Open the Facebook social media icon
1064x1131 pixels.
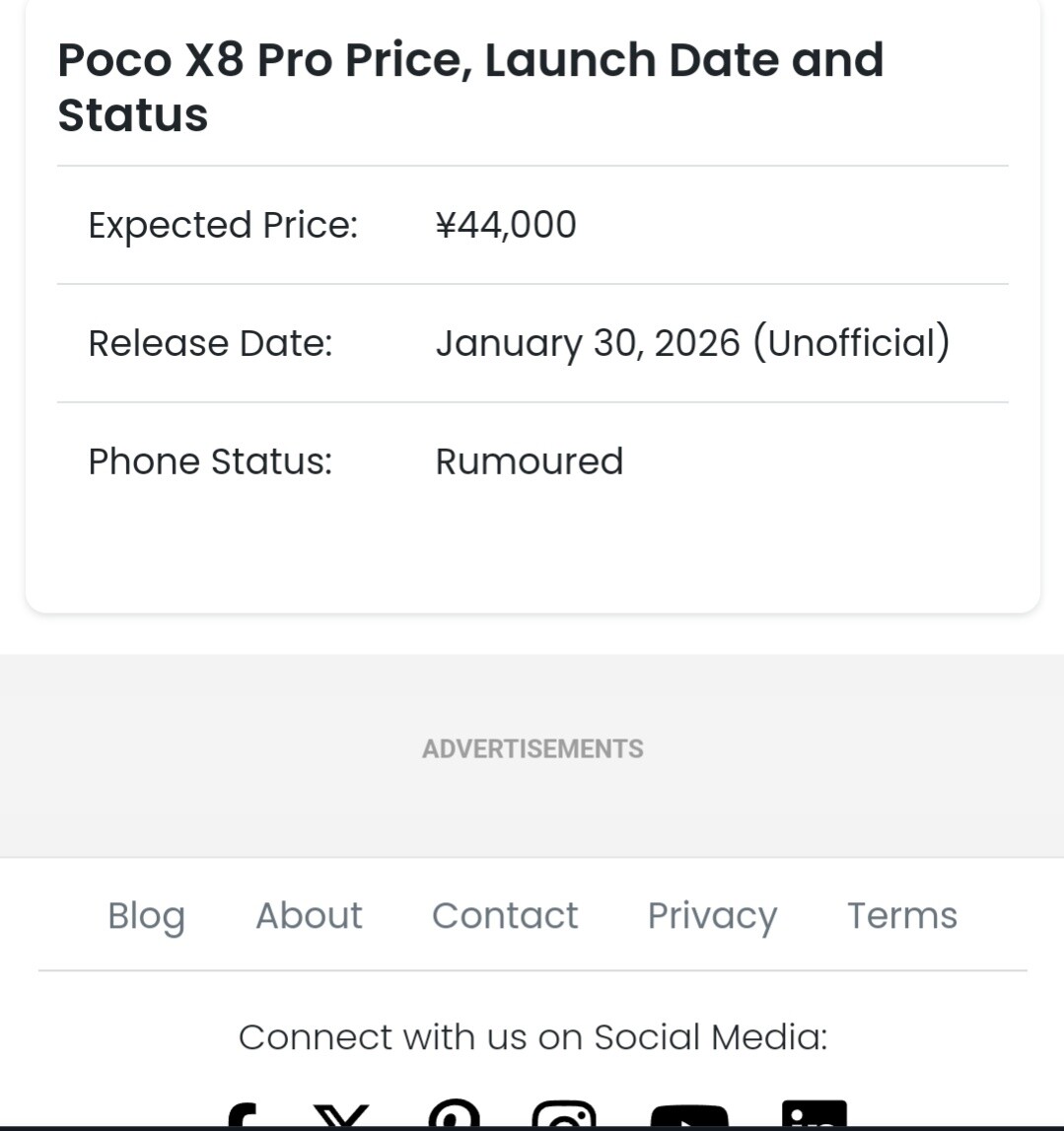(243, 1116)
